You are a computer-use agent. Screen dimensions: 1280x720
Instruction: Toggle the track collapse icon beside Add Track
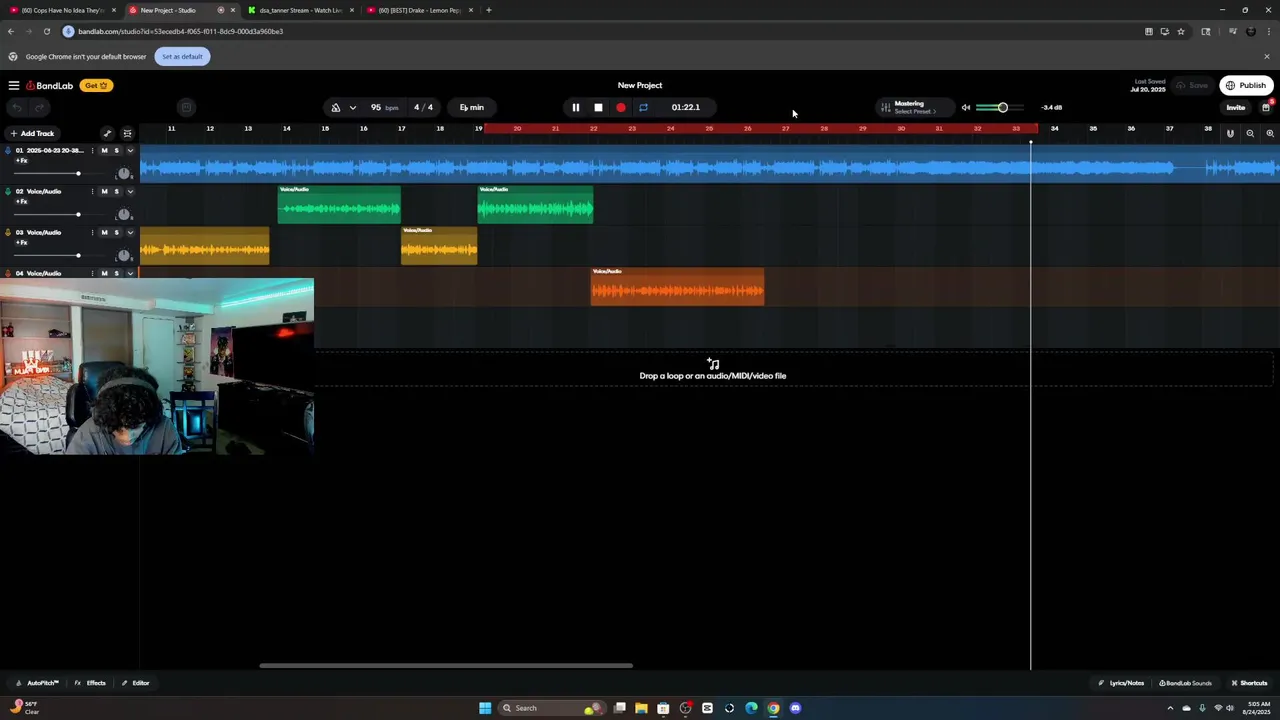tap(127, 134)
